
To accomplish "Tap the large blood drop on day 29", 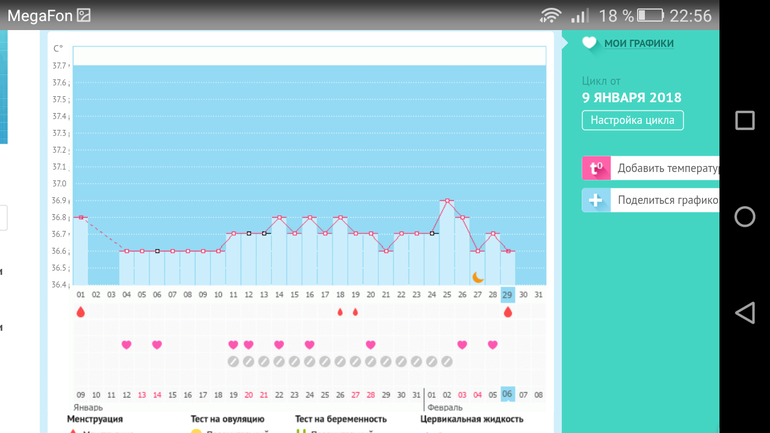I will (508, 312).
